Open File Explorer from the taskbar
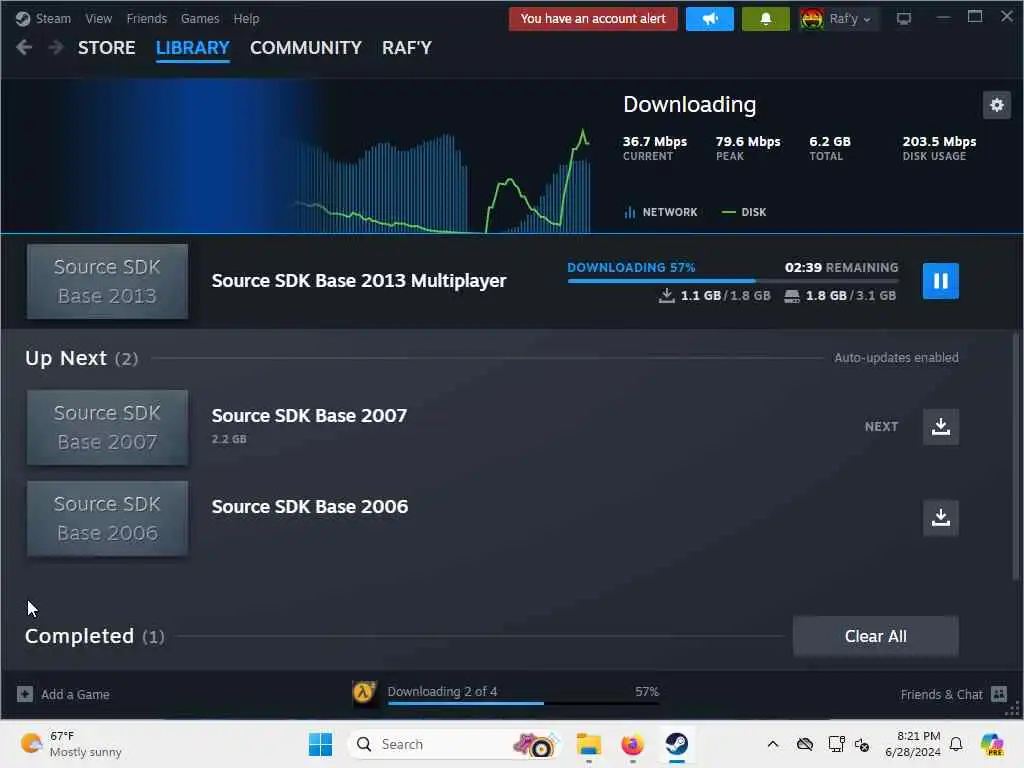 [588, 744]
